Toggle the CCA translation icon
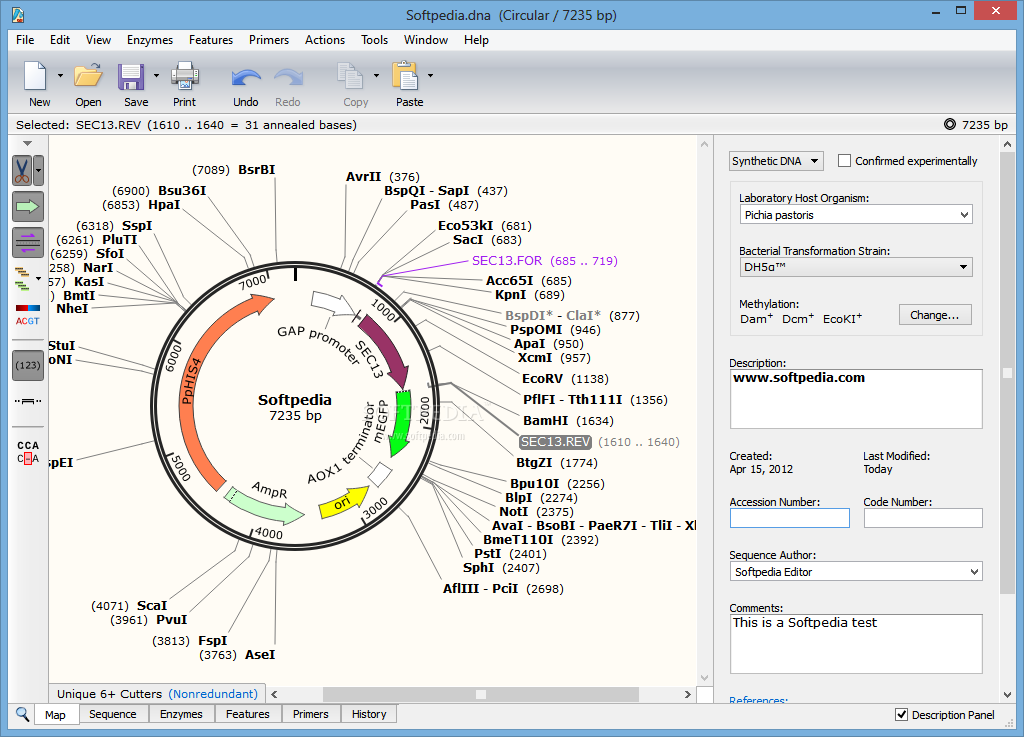1024x737 pixels. click(27, 452)
